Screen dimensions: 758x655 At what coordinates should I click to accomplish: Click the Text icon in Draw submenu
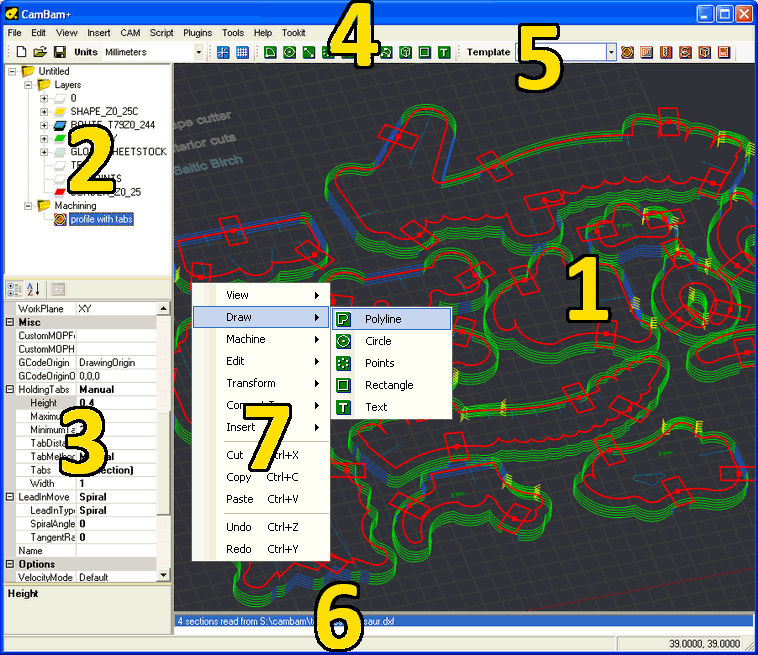click(343, 407)
